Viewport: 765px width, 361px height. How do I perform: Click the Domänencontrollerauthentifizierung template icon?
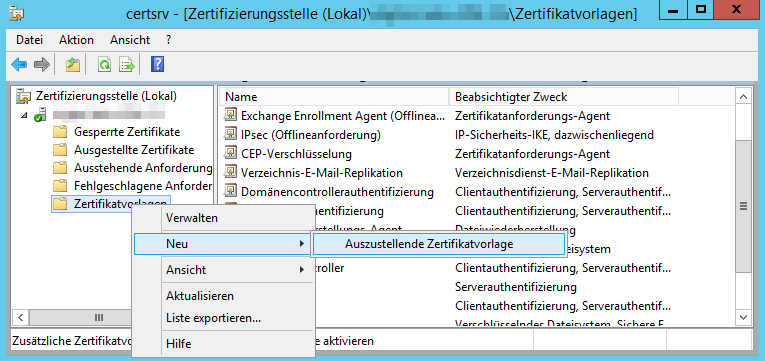pyautogui.click(x=230, y=192)
